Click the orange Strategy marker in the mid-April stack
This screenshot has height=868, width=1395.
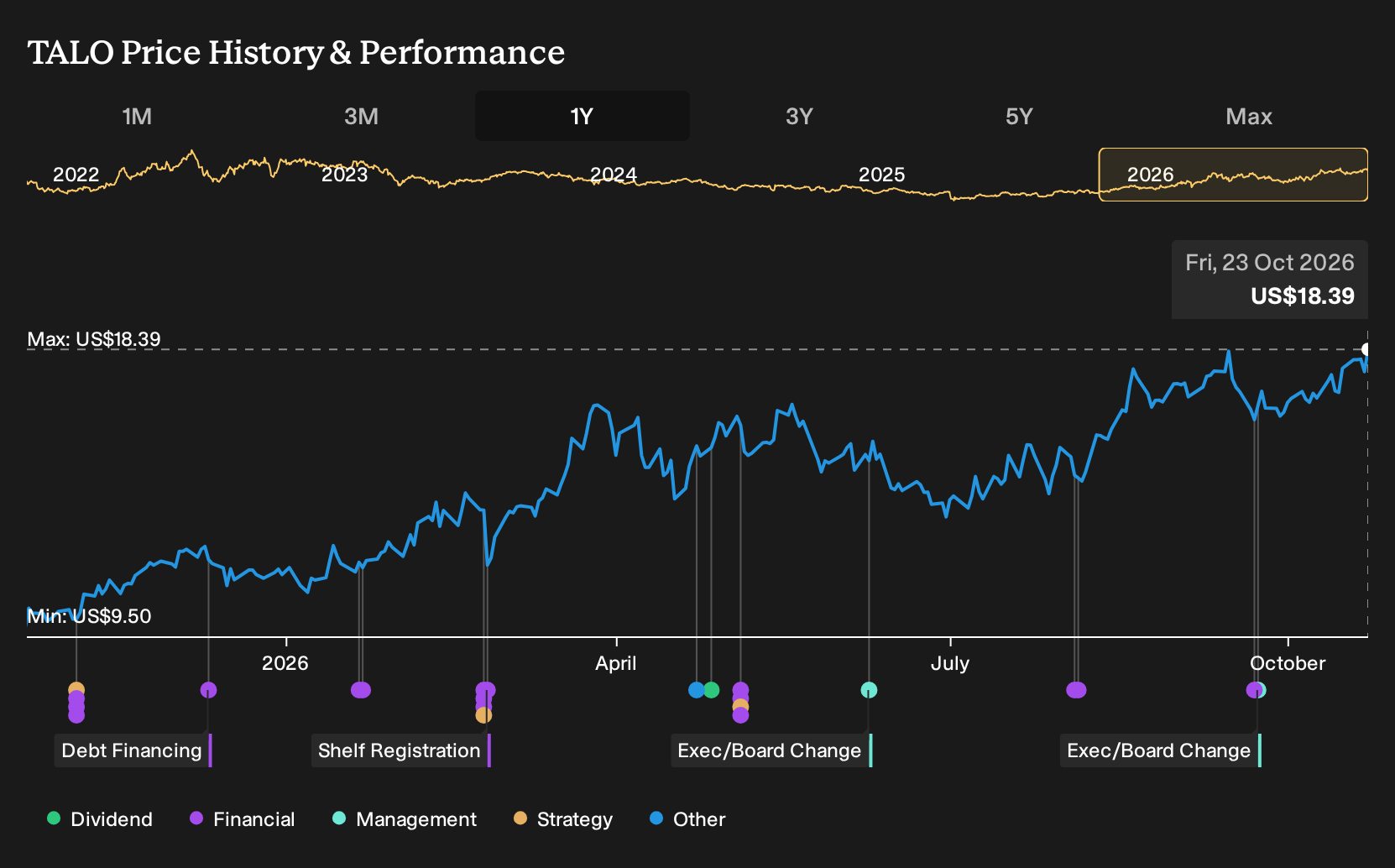tap(740, 706)
